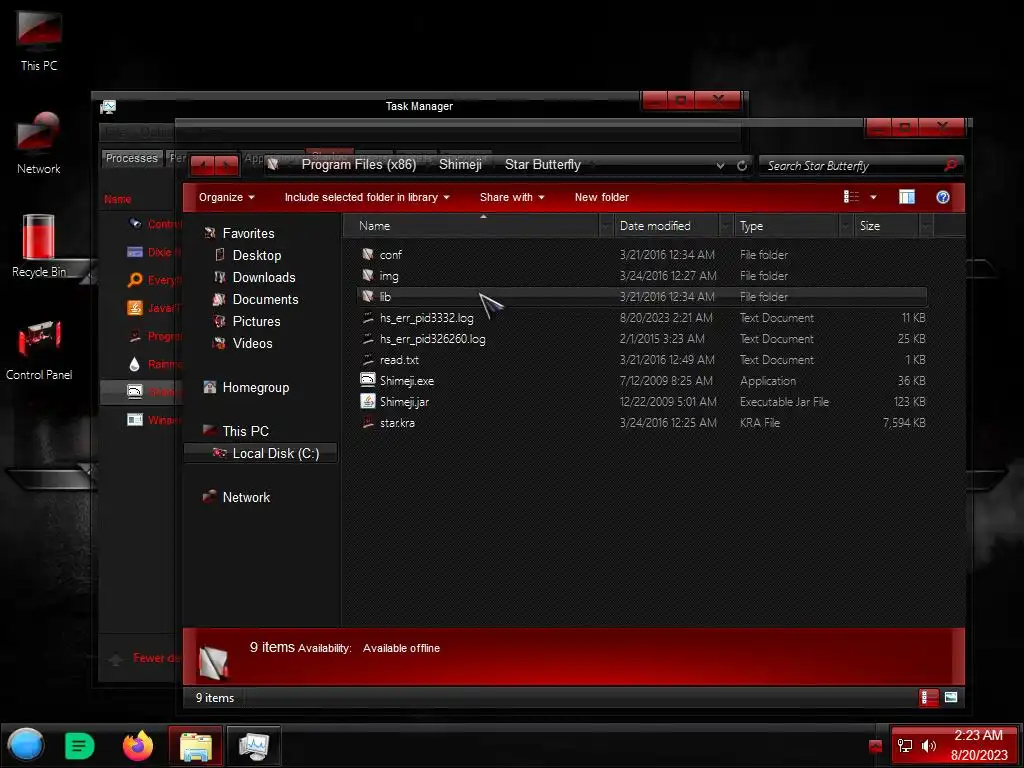Select This PC in navigation pane

pos(245,431)
